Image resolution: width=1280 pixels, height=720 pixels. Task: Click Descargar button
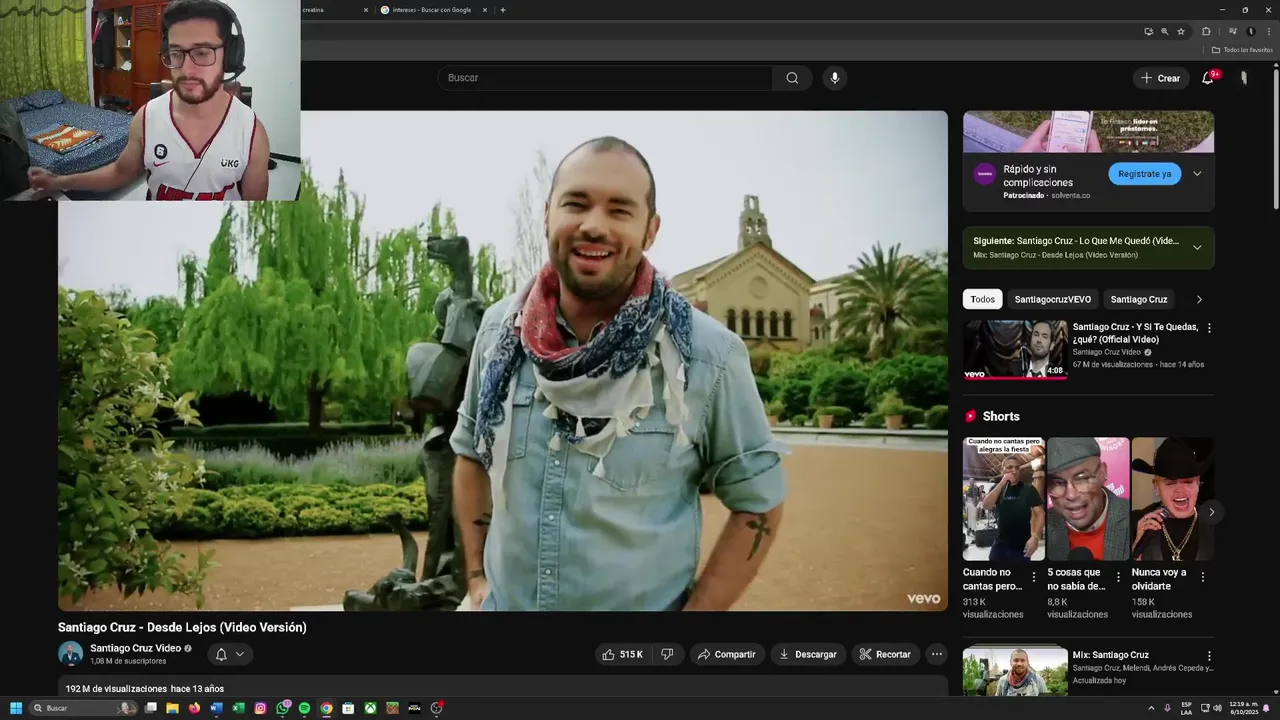(x=808, y=654)
